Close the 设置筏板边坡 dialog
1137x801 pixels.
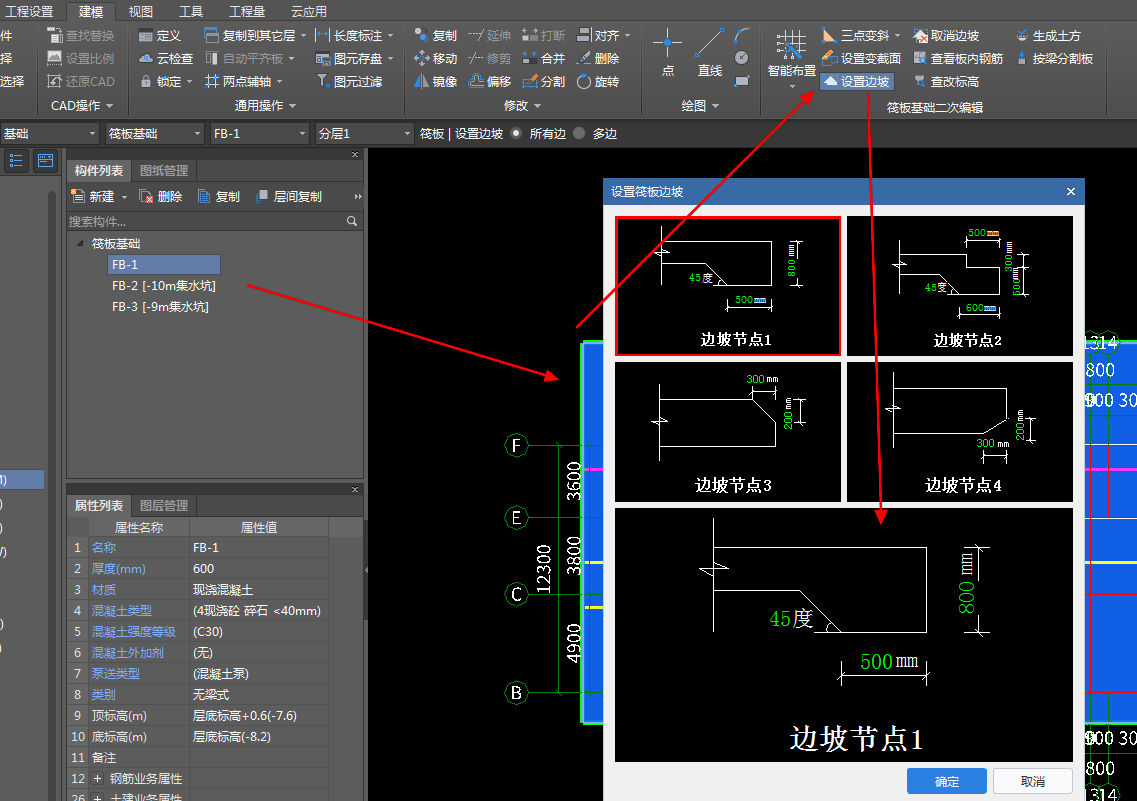point(1070,191)
